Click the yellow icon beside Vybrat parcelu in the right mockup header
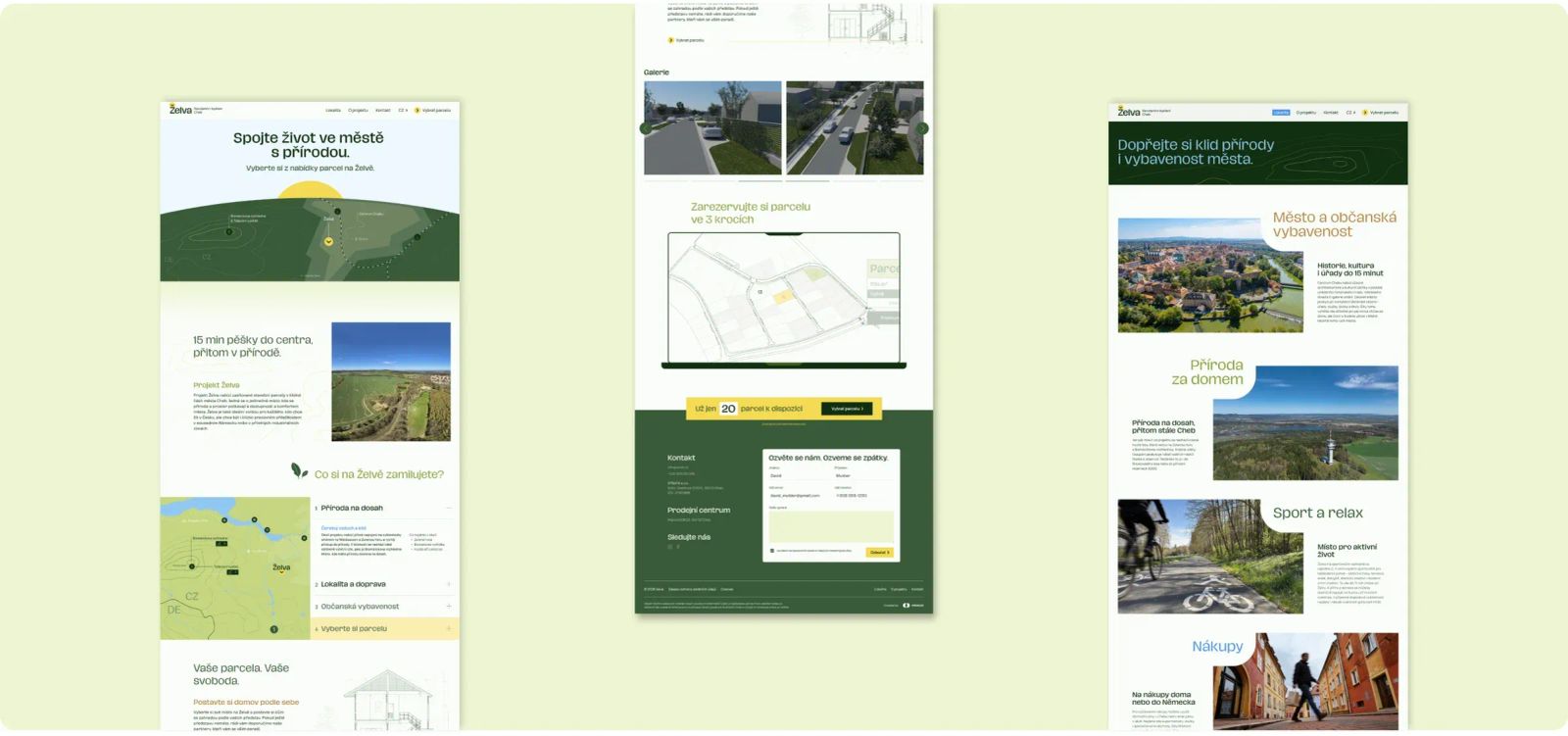The image size is (1568, 736). (x=1365, y=113)
